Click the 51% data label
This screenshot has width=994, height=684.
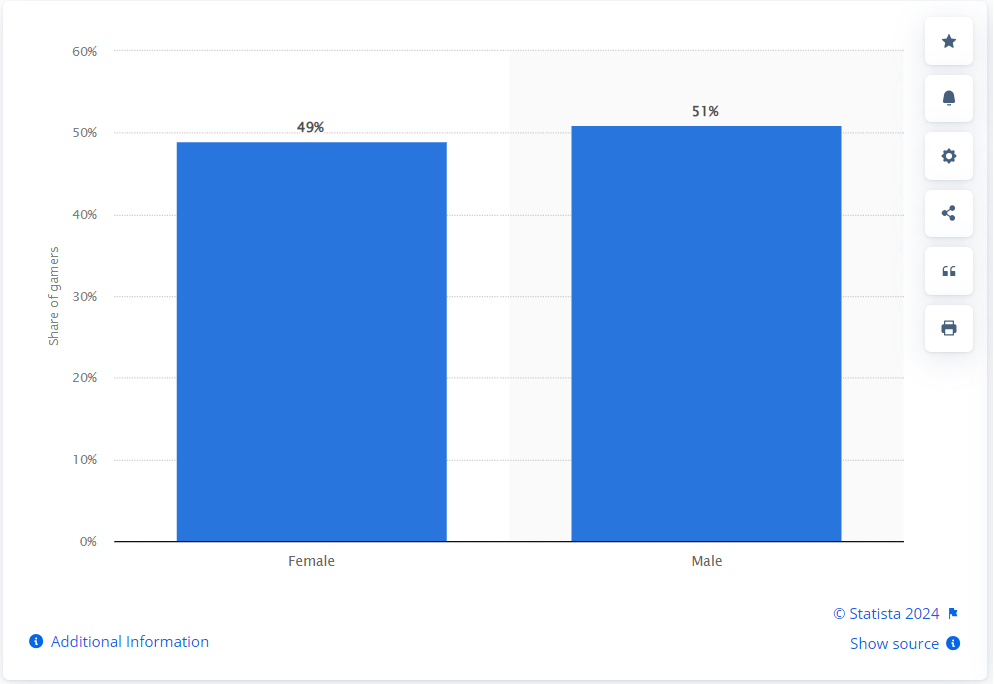coord(706,112)
